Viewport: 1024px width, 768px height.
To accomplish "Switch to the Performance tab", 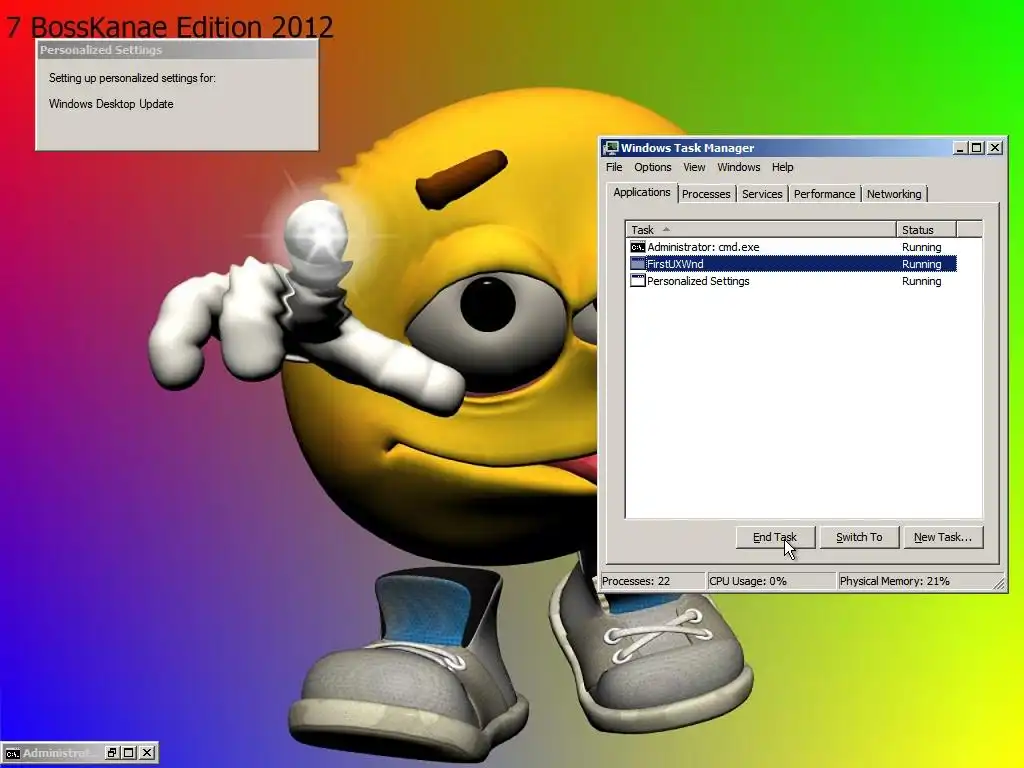I will tap(824, 194).
